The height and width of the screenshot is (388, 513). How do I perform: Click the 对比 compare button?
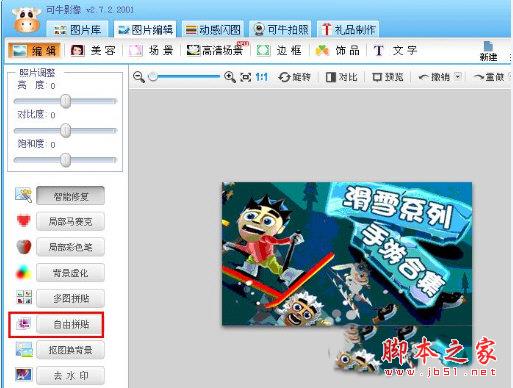pos(341,77)
